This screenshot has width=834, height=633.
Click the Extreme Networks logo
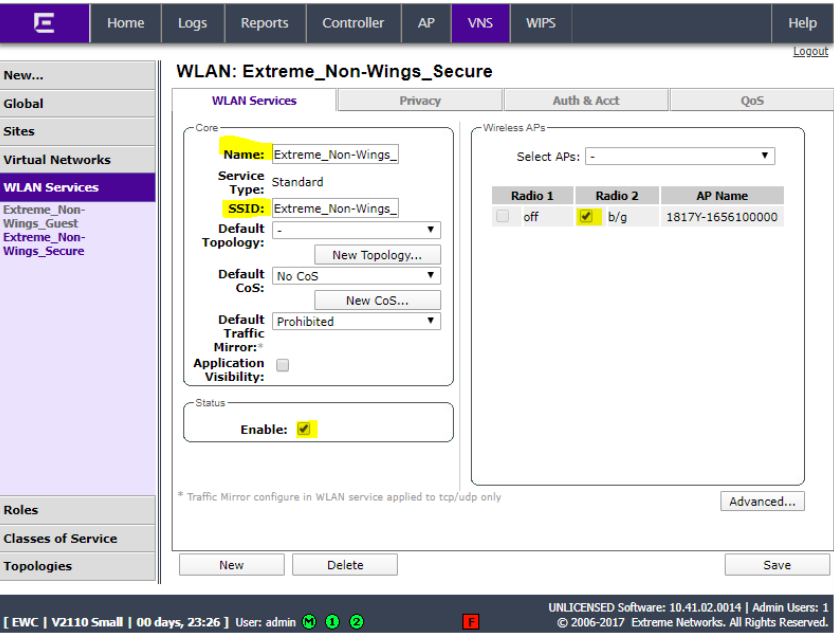click(x=44, y=23)
